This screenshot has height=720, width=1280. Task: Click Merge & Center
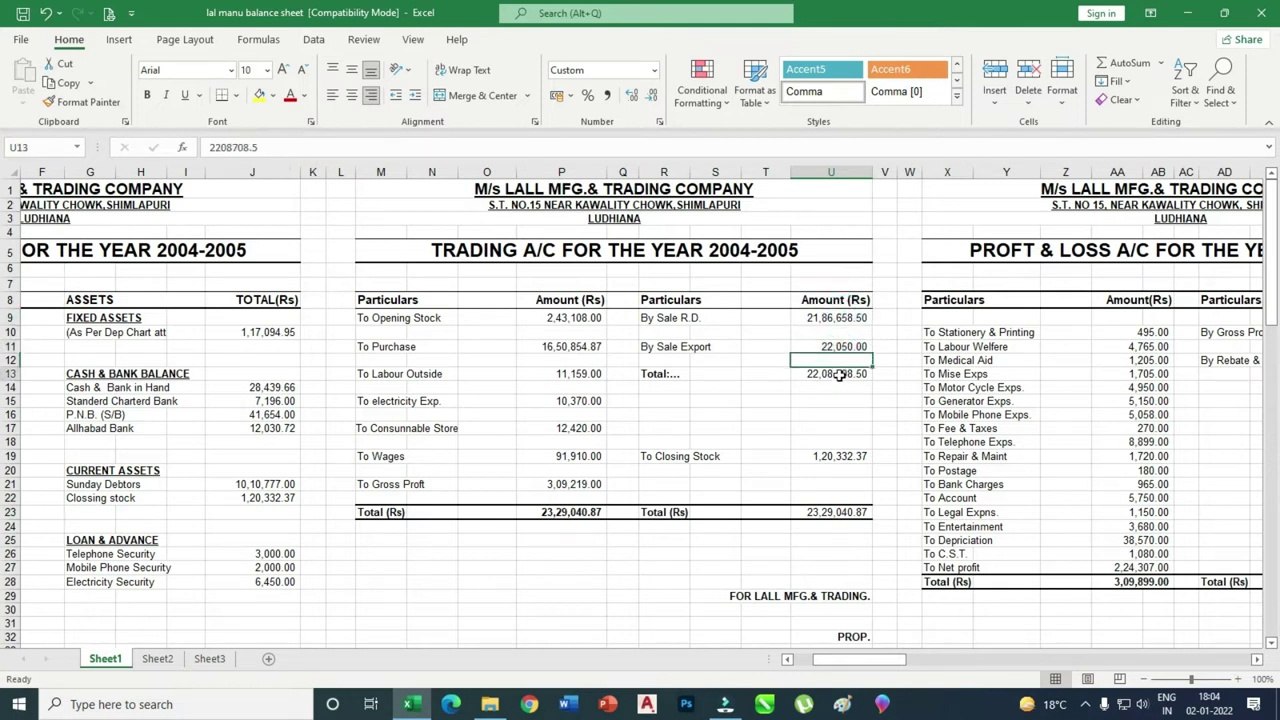tap(476, 96)
